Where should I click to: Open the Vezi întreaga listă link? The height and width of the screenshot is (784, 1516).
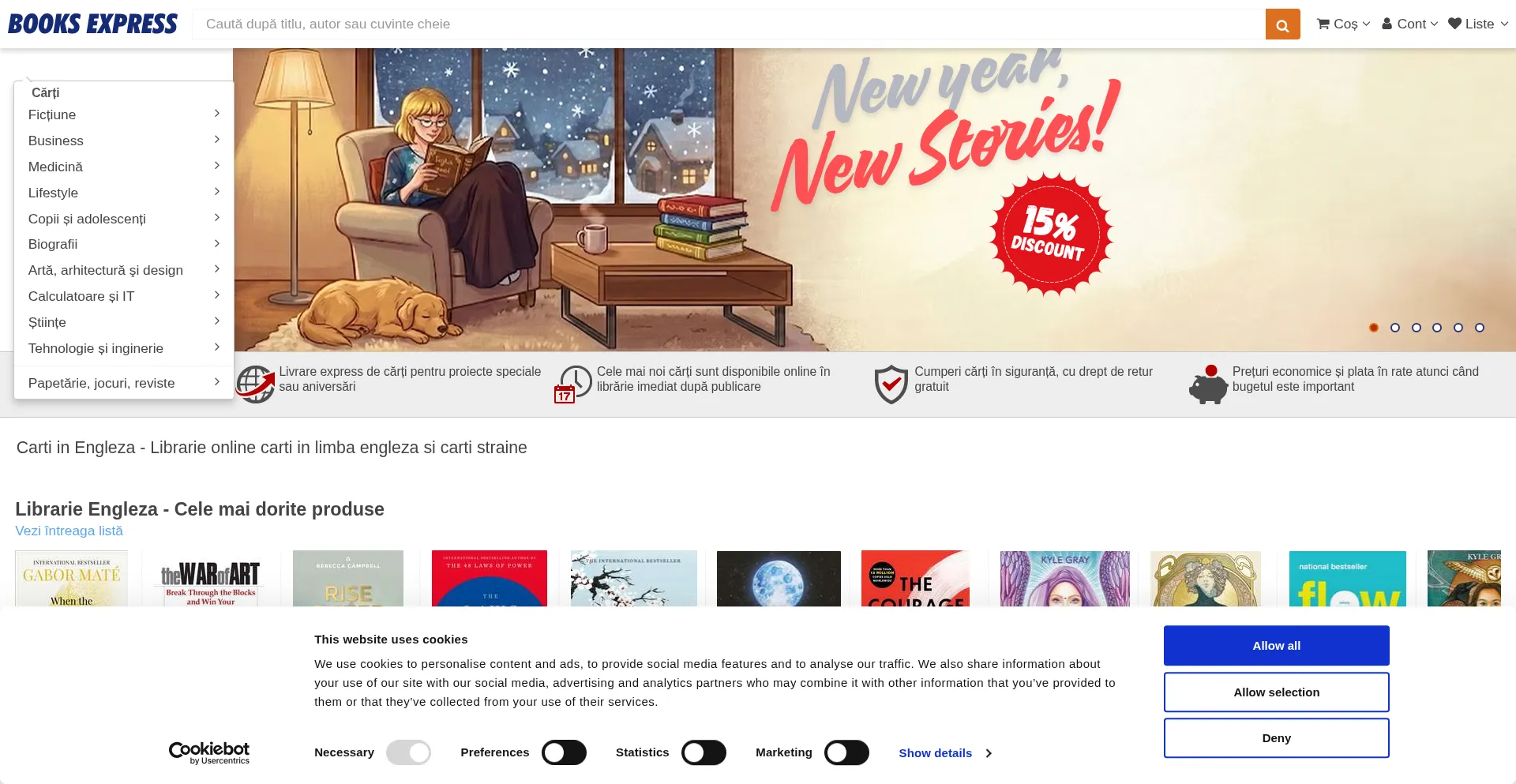pos(69,531)
